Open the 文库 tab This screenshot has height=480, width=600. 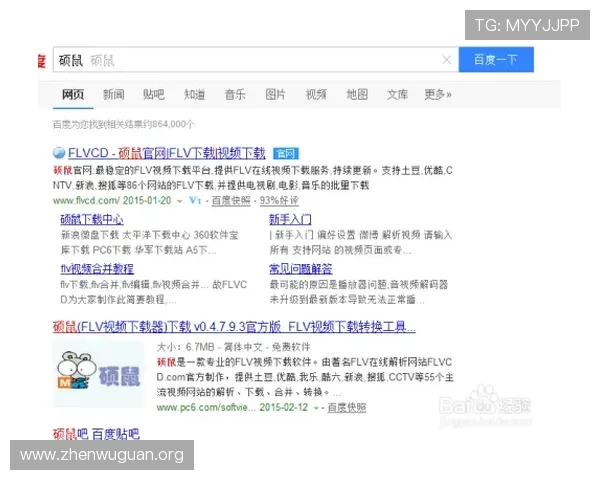pyautogui.click(x=397, y=95)
